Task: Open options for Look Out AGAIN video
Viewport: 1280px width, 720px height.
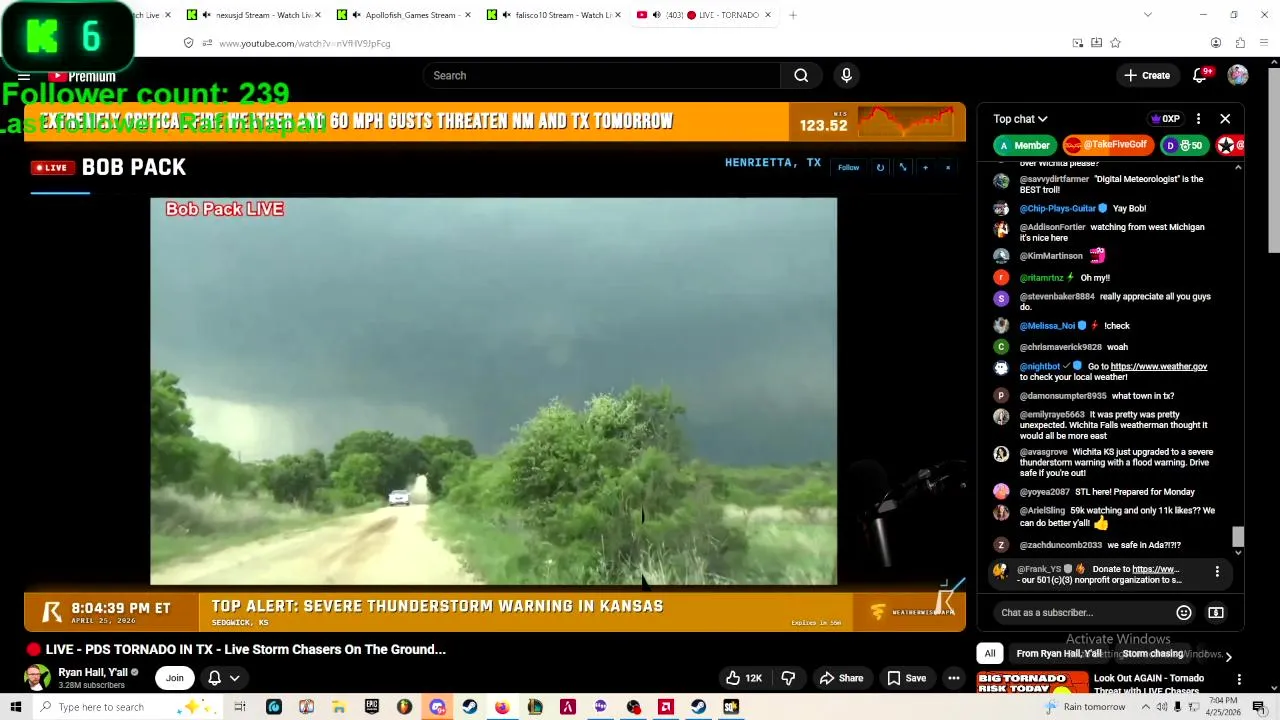Action: pos(1239,679)
